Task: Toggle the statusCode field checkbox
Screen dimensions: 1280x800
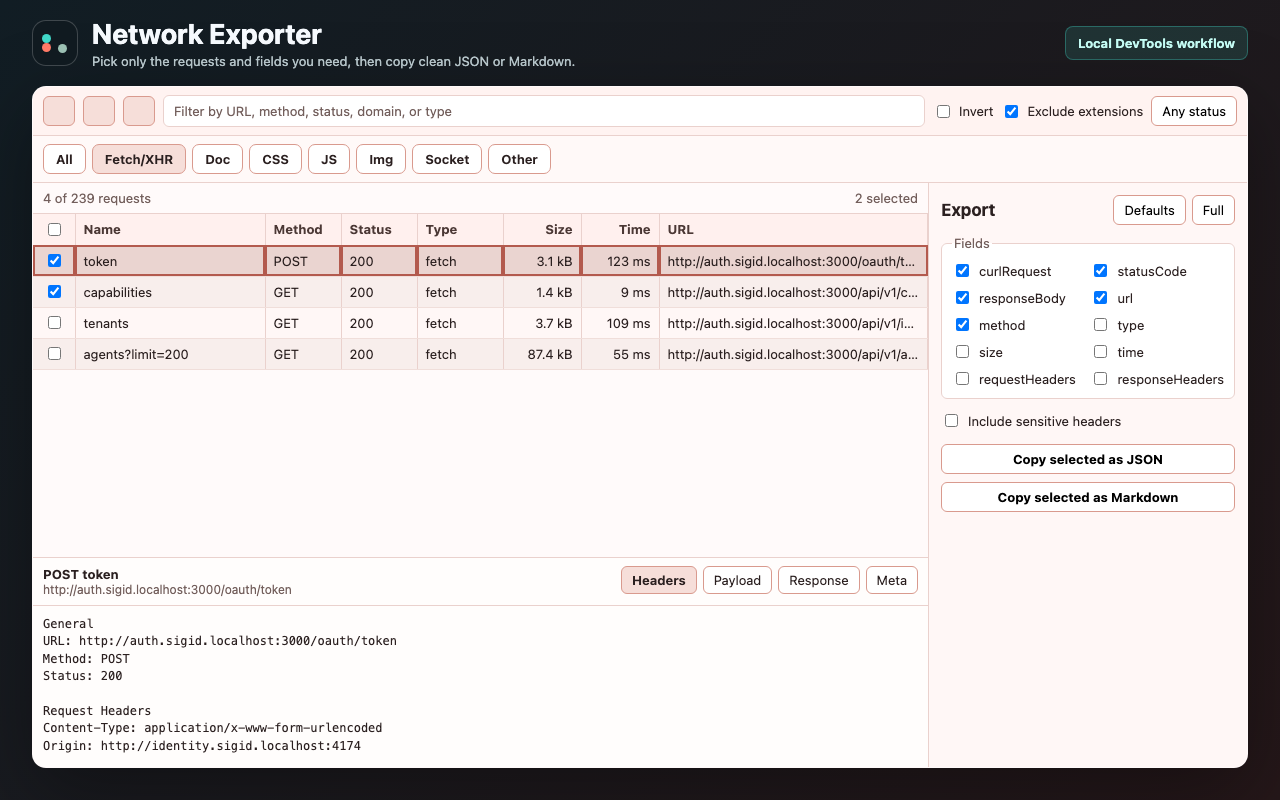Action: click(1100, 270)
